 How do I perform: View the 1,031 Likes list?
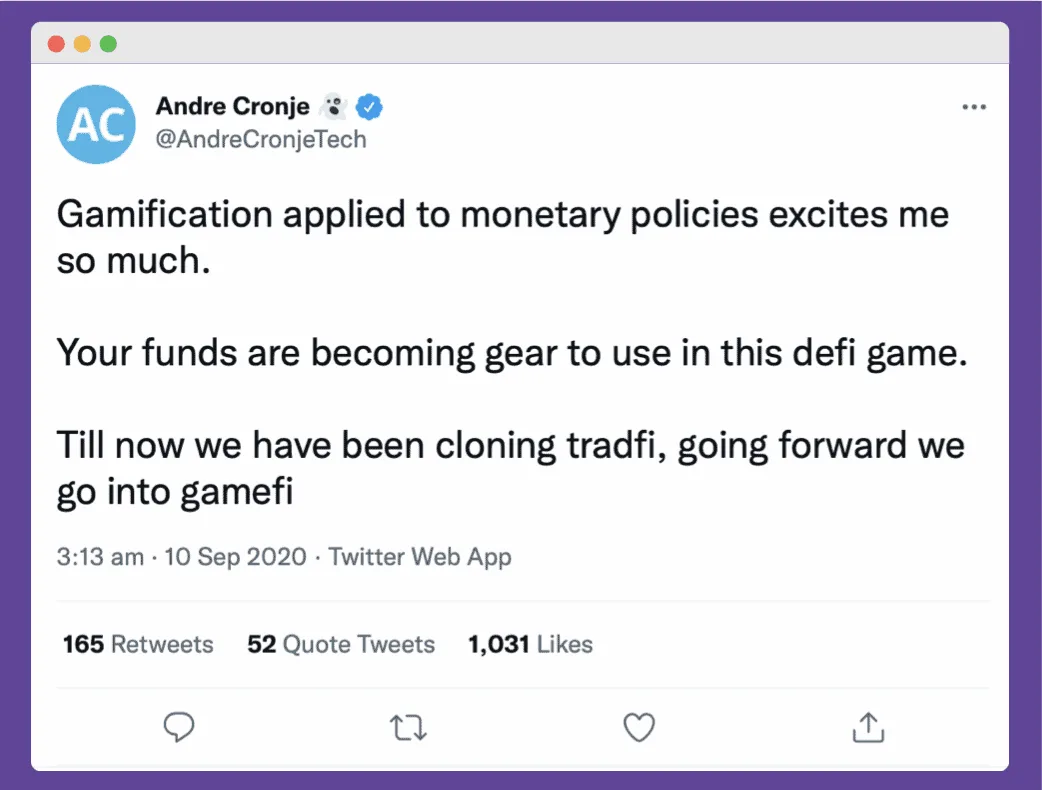(x=529, y=644)
